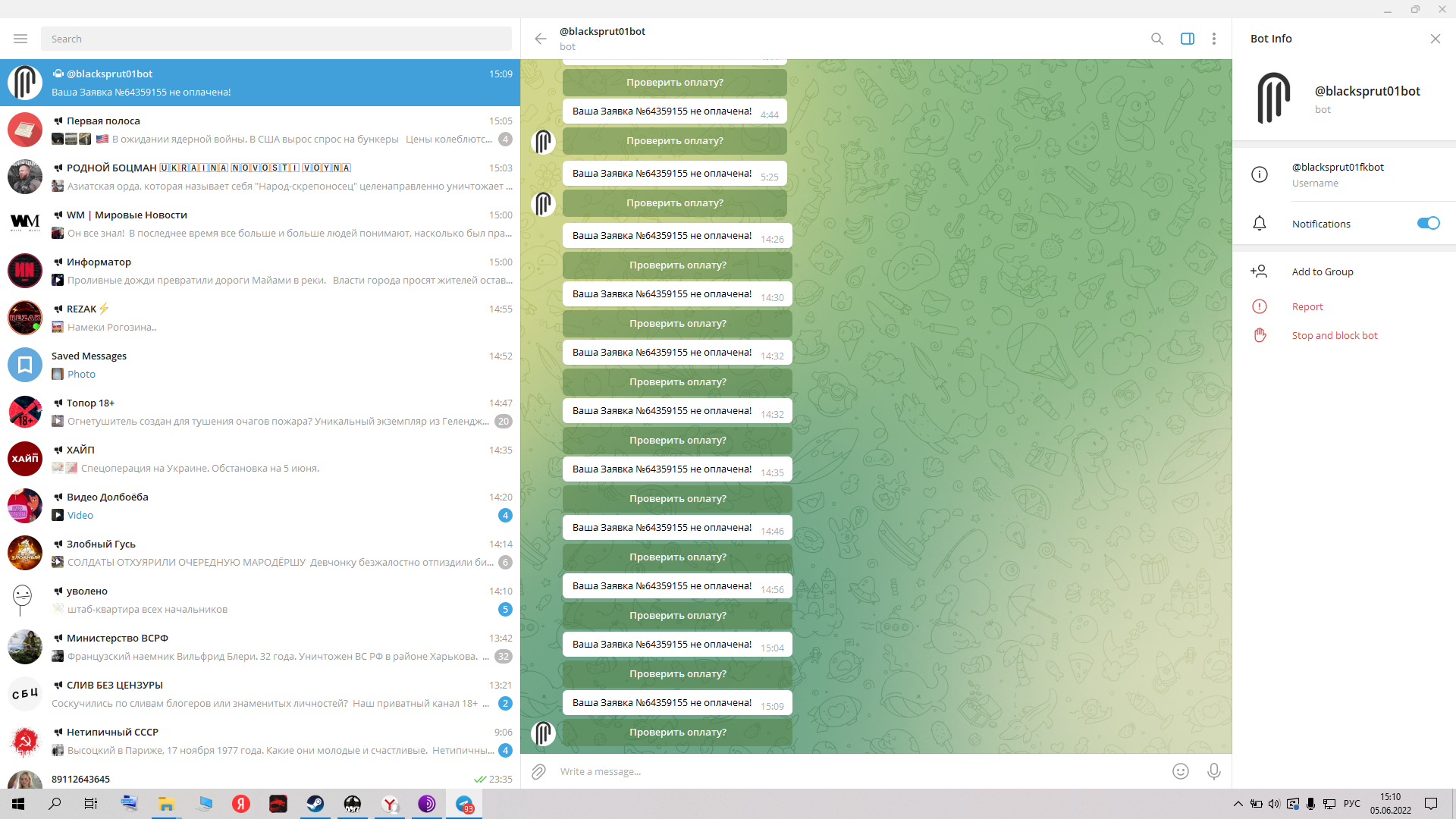Open the @blacksprut01fkbot username link
The width and height of the screenshot is (1456, 819).
1338,167
